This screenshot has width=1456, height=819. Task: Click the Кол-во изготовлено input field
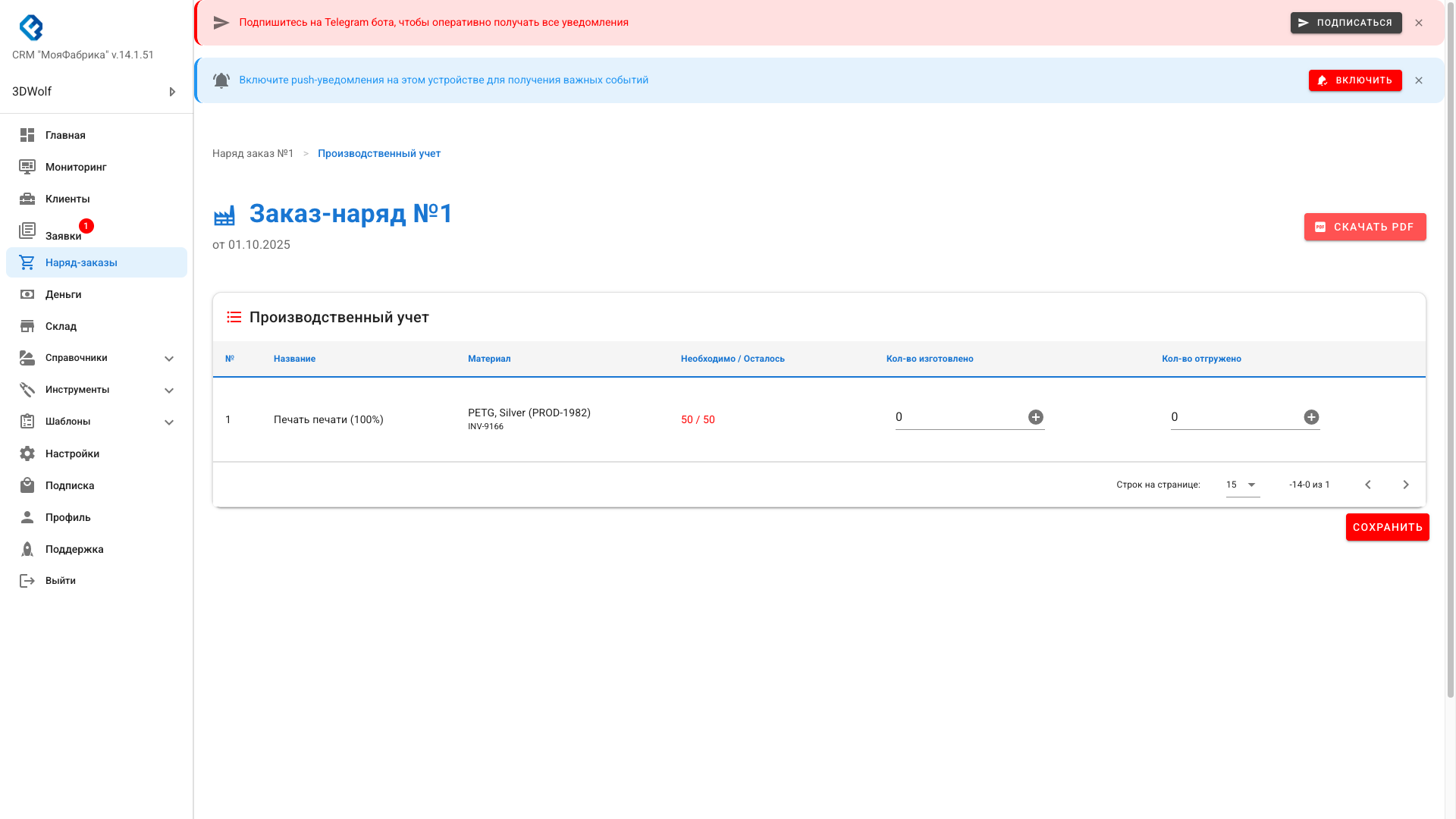click(957, 417)
